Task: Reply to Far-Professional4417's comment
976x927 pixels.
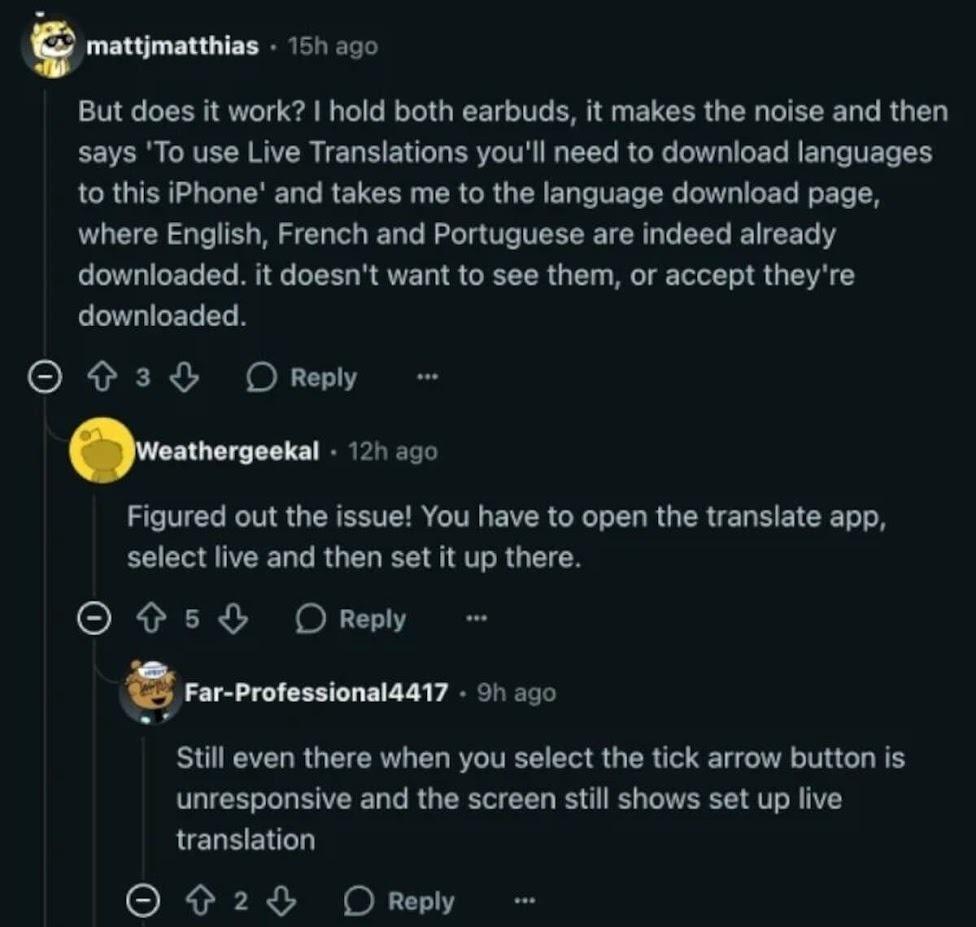Action: 400,901
